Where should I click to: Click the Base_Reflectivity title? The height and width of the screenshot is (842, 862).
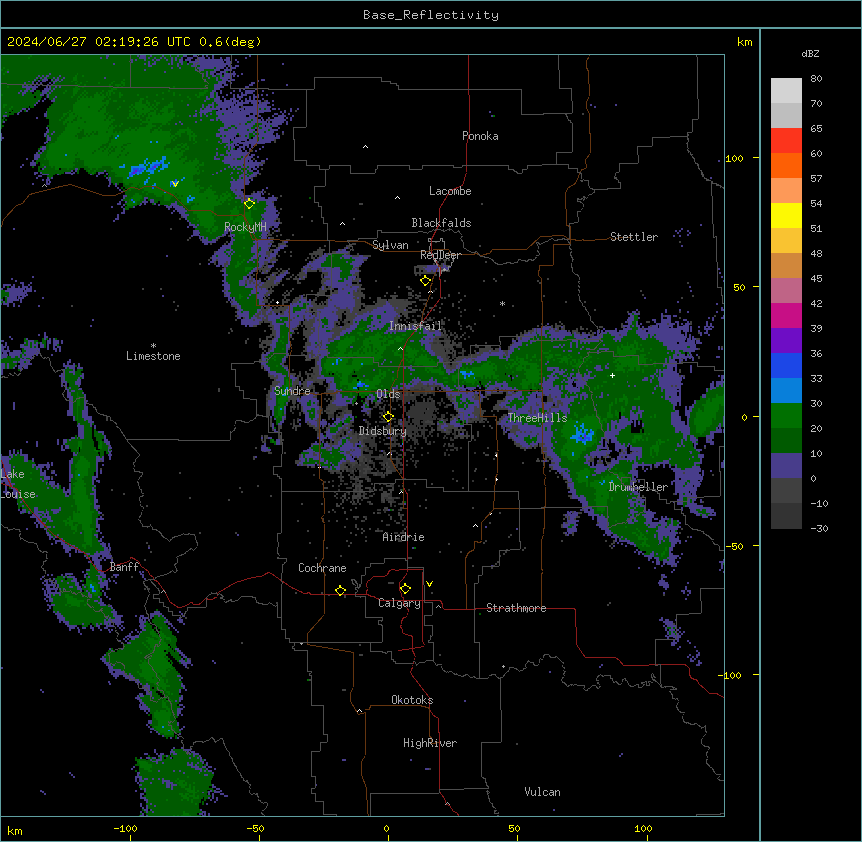coord(431,15)
